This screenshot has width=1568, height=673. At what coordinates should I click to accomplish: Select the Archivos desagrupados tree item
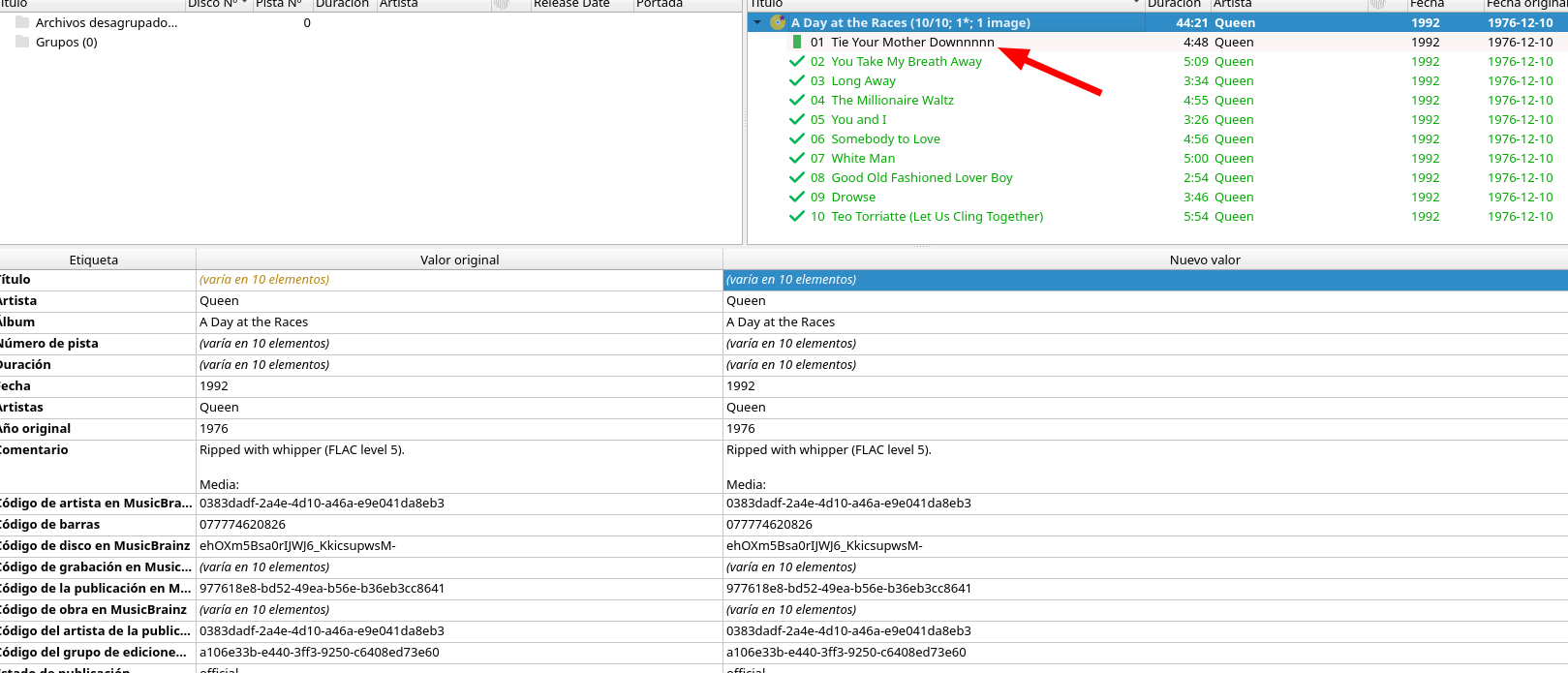tap(107, 22)
